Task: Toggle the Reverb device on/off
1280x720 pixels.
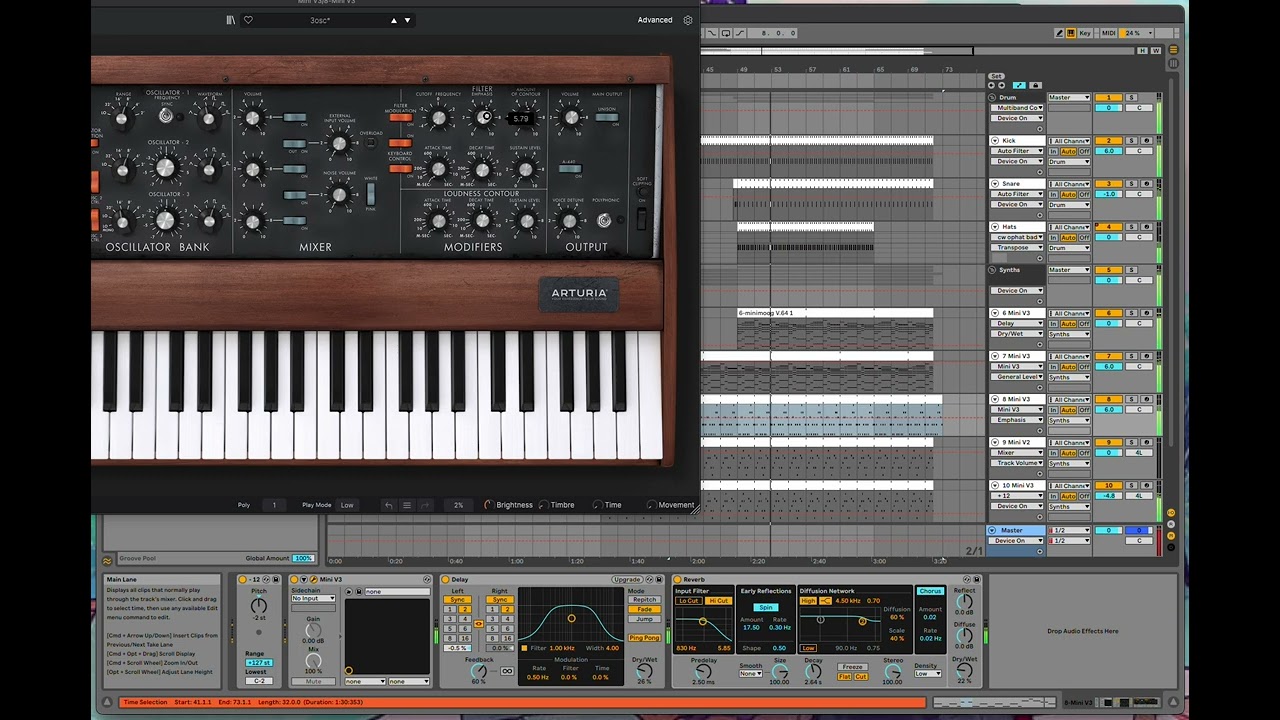Action: [x=677, y=579]
